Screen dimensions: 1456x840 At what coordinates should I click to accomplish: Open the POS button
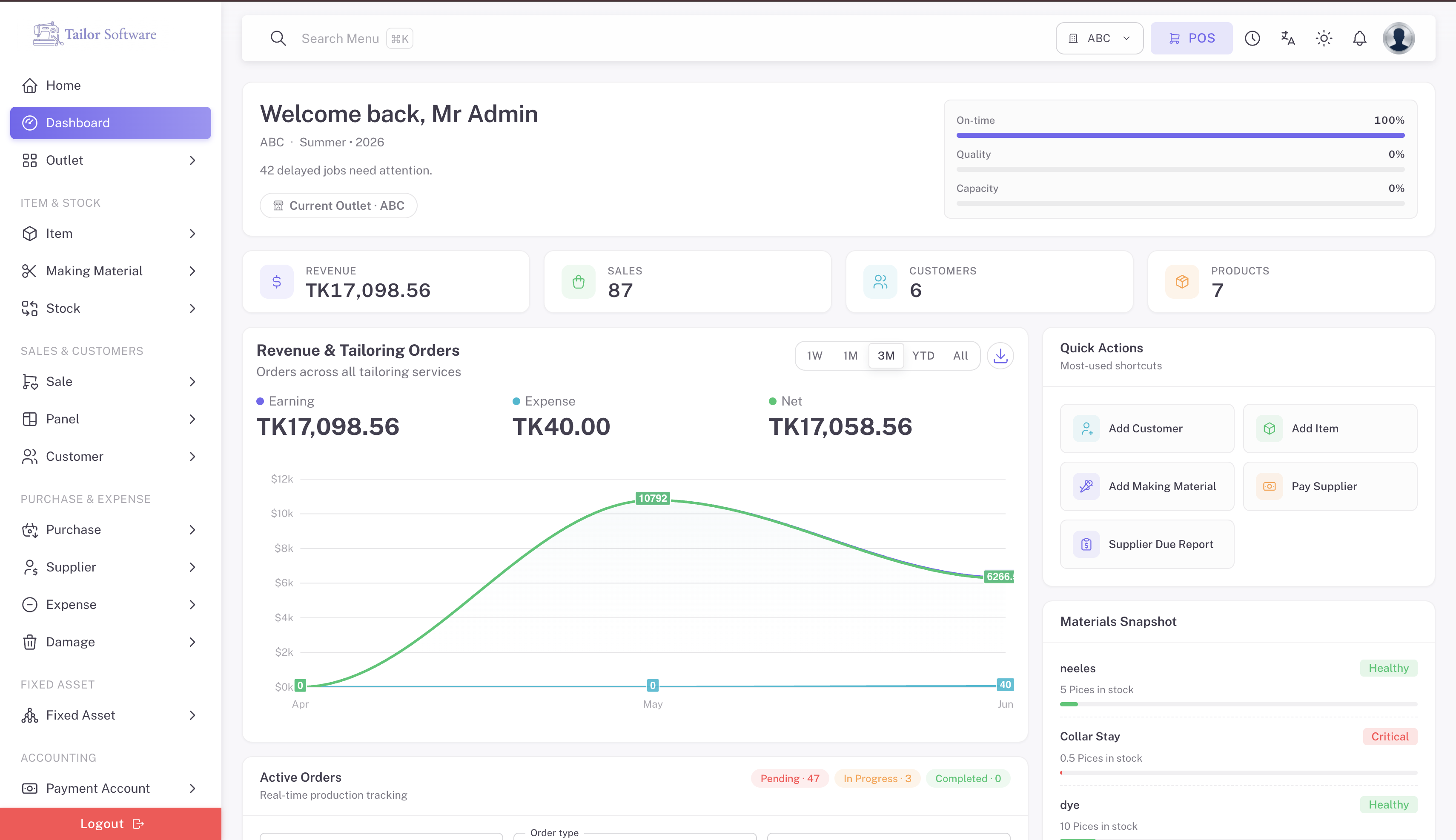1191,39
